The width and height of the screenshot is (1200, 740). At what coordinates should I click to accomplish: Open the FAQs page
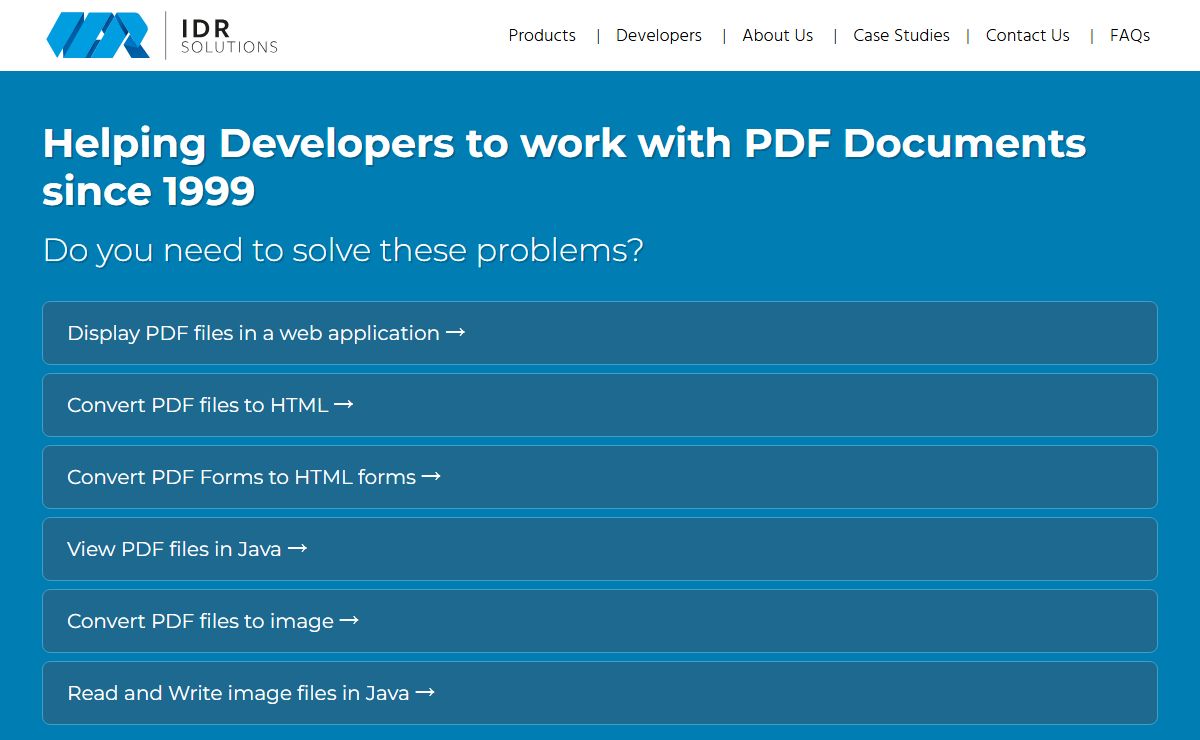[x=1130, y=35]
